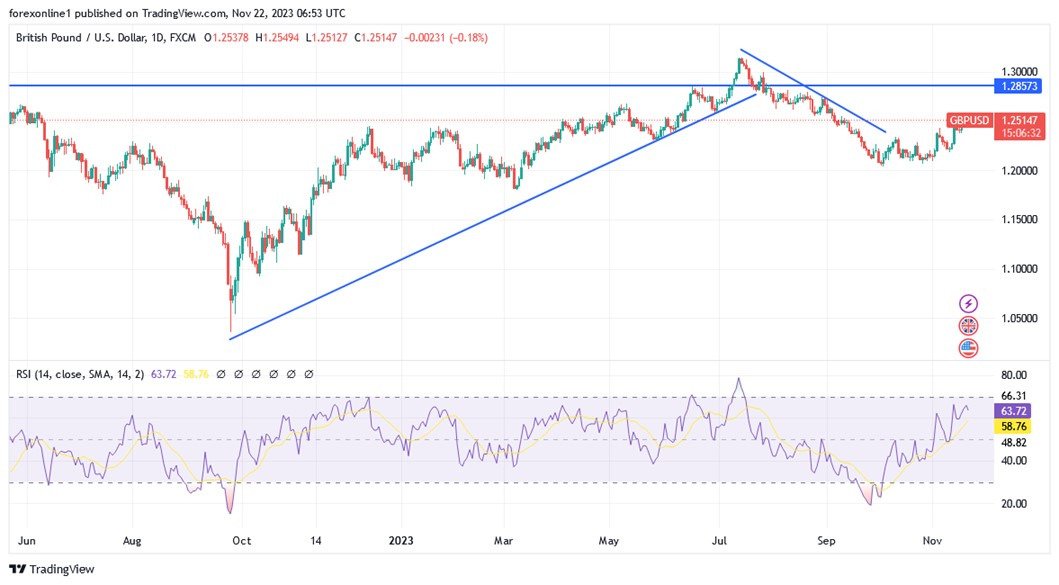Select the U.S. dollar flag icon
Image resolution: width=1059 pixels, height=585 pixels.
point(969,349)
